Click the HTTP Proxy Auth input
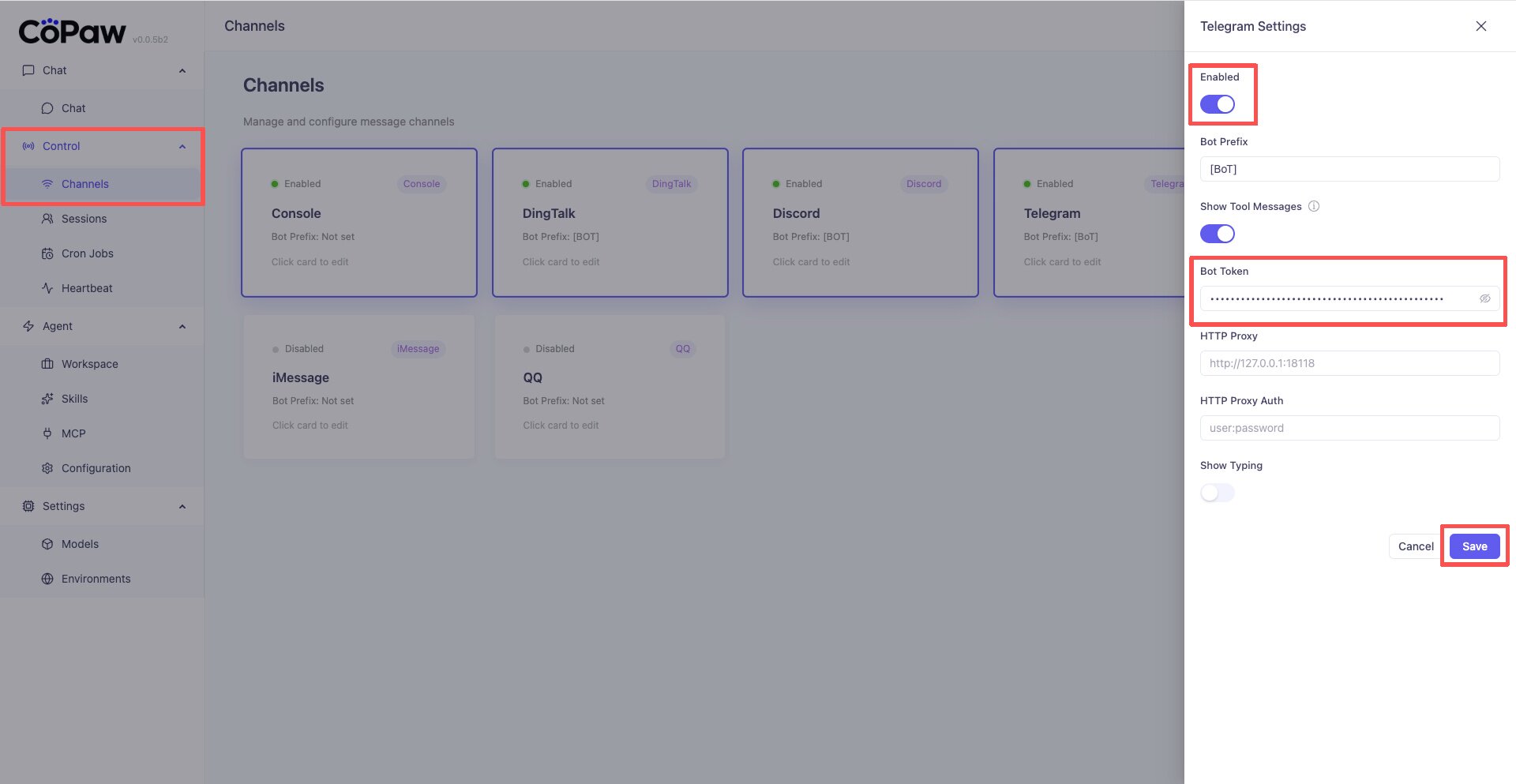The height and width of the screenshot is (784, 1516). click(x=1349, y=428)
